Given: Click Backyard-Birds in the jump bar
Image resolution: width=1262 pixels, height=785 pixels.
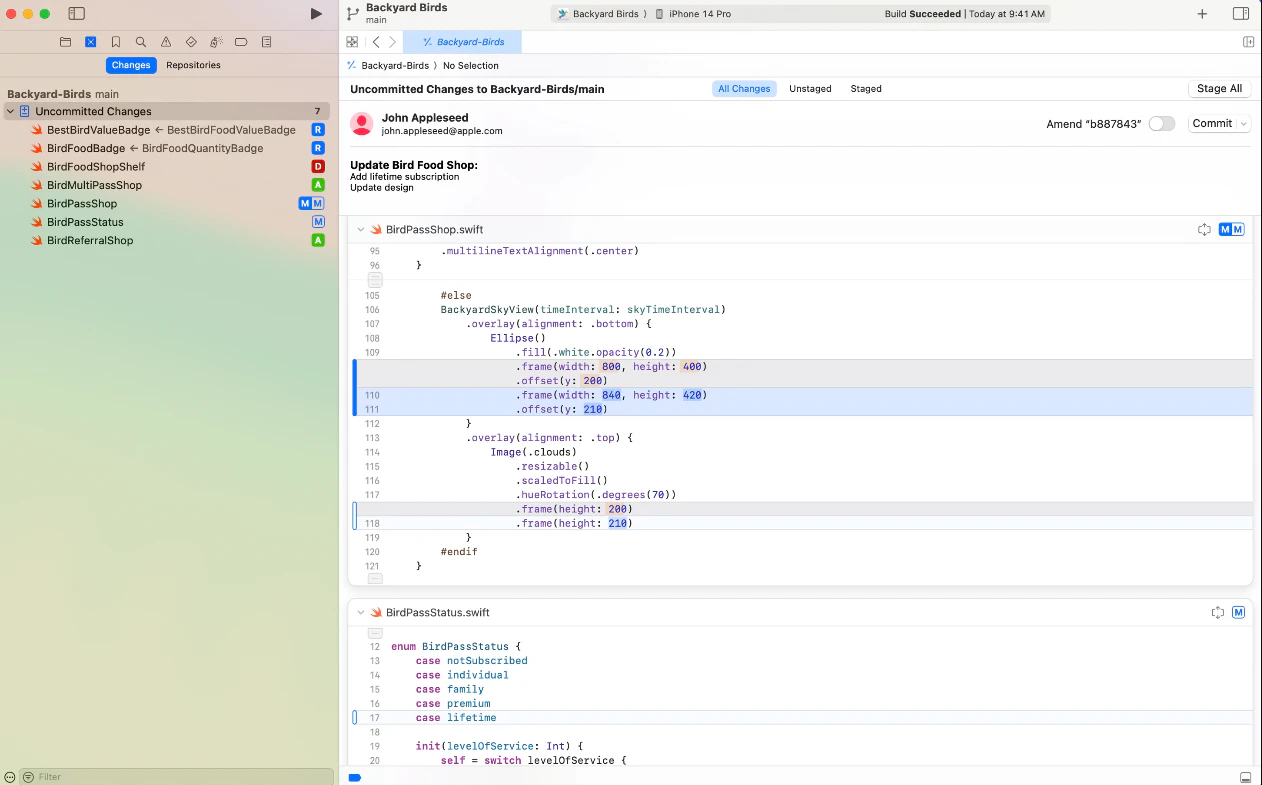Looking at the screenshot, I should click(395, 65).
